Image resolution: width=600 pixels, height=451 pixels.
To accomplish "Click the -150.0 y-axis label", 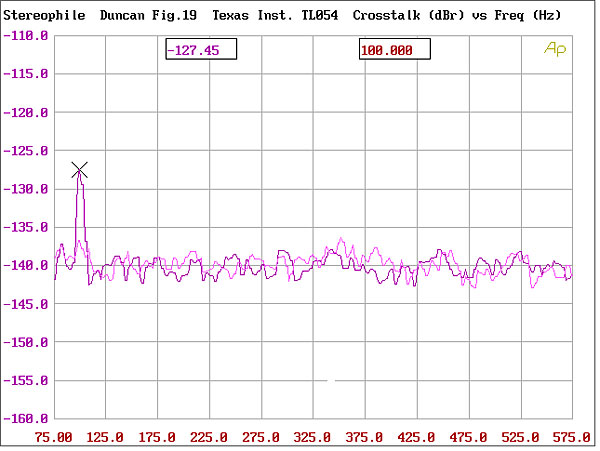I will coord(26,342).
